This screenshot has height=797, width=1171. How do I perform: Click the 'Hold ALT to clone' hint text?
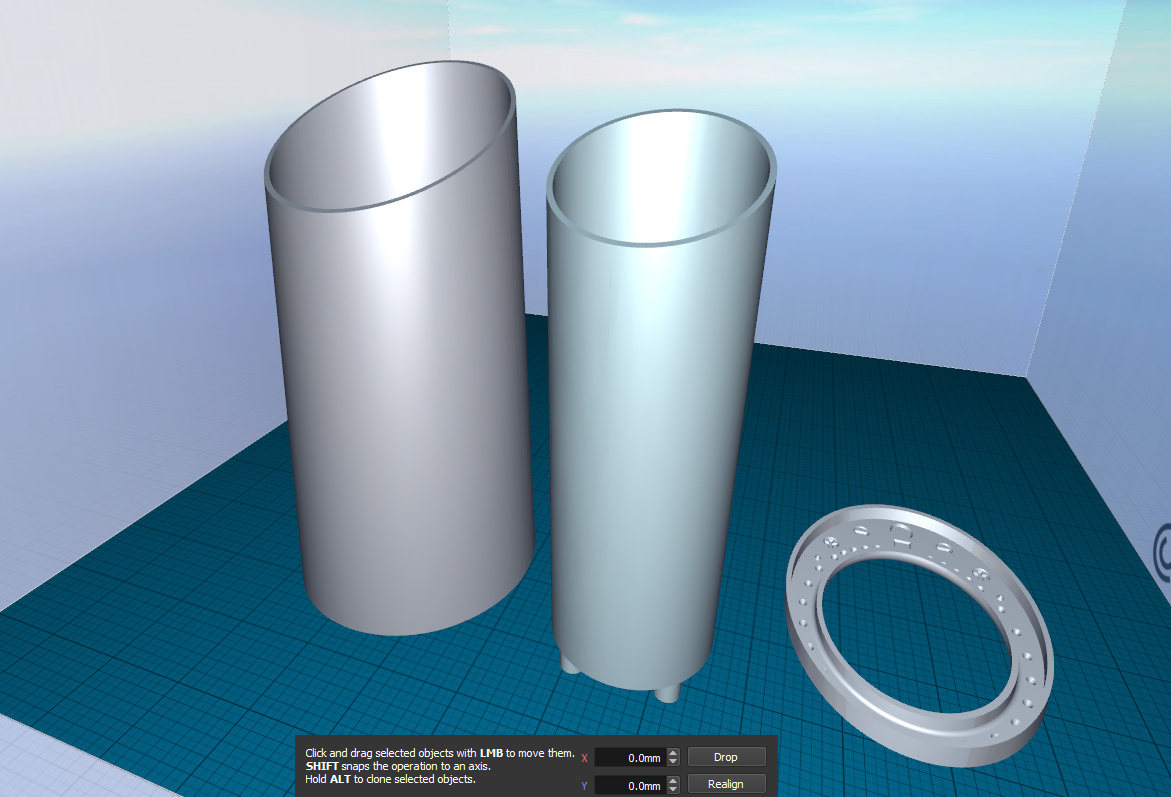tap(391, 779)
